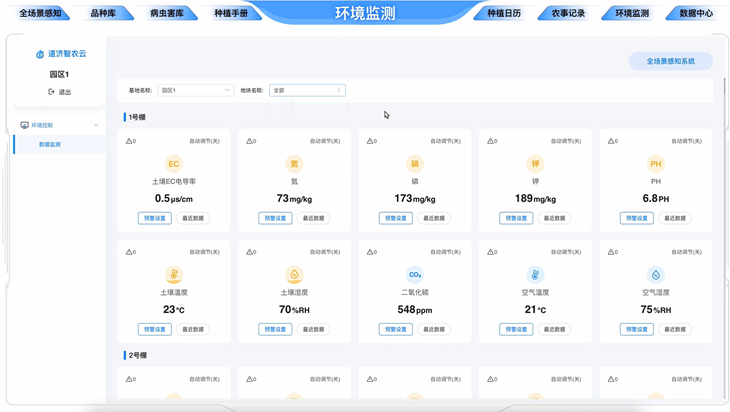Open the 种植手册 top tab
This screenshot has height=412, width=730.
click(x=231, y=14)
